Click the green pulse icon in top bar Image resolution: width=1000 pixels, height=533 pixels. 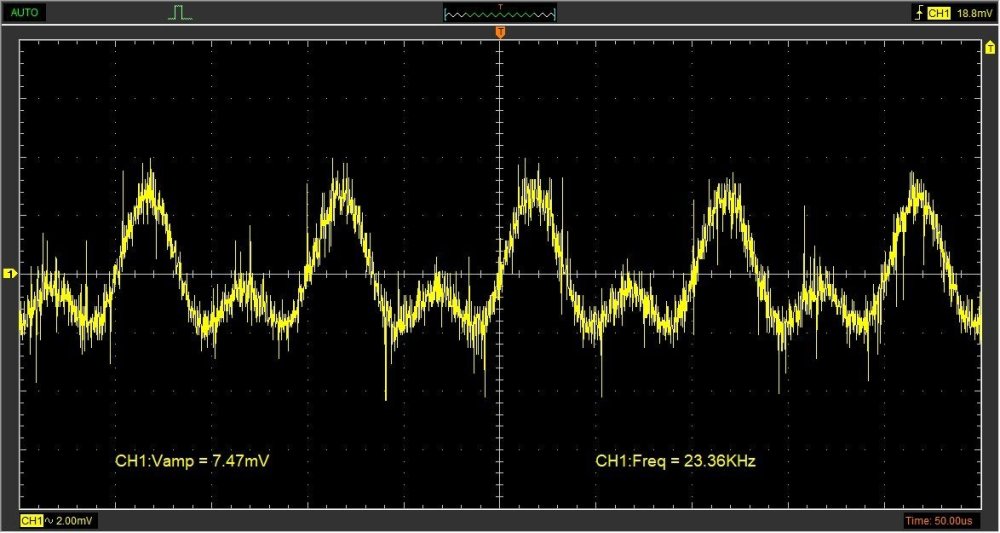click(179, 13)
